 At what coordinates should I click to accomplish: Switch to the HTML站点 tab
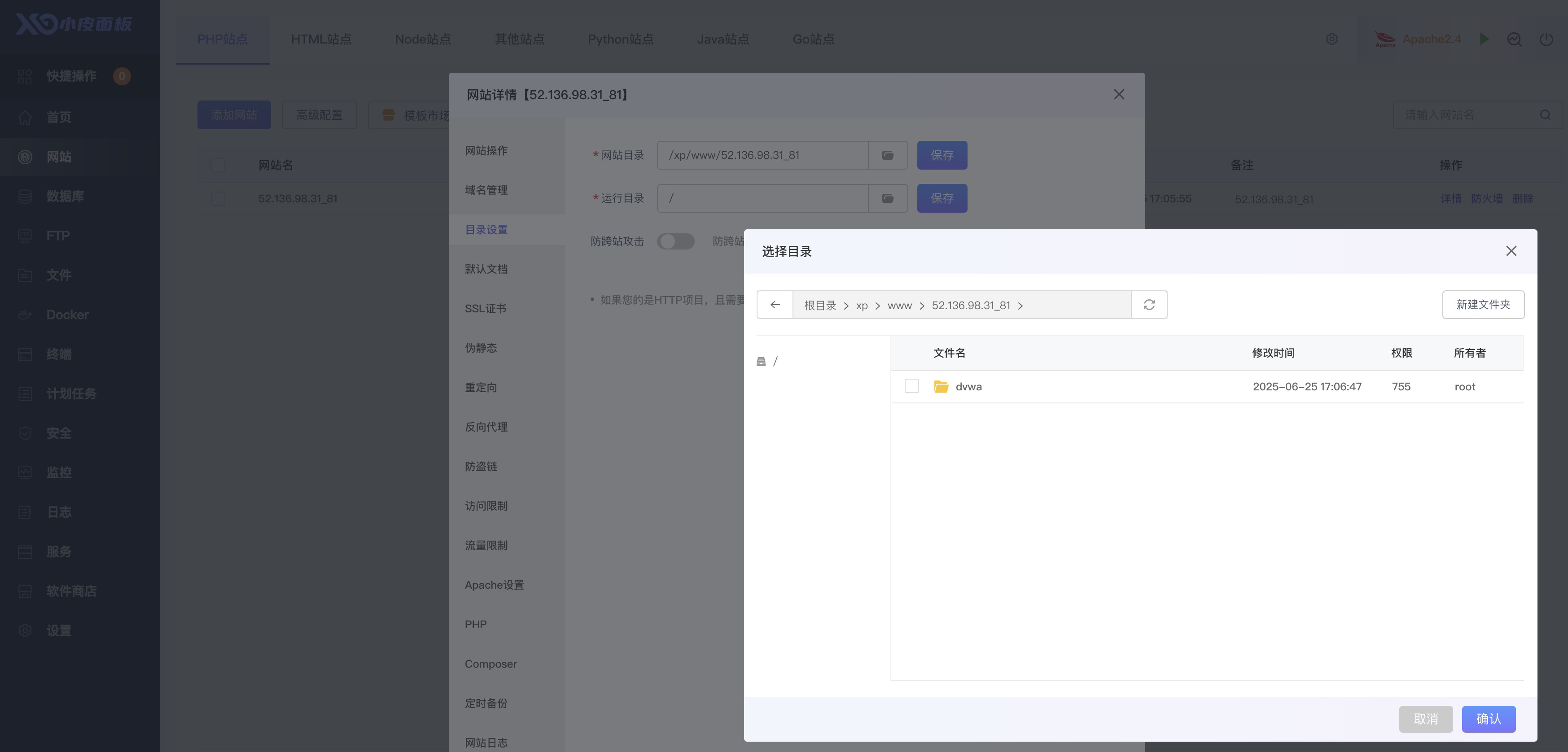pyautogui.click(x=321, y=39)
